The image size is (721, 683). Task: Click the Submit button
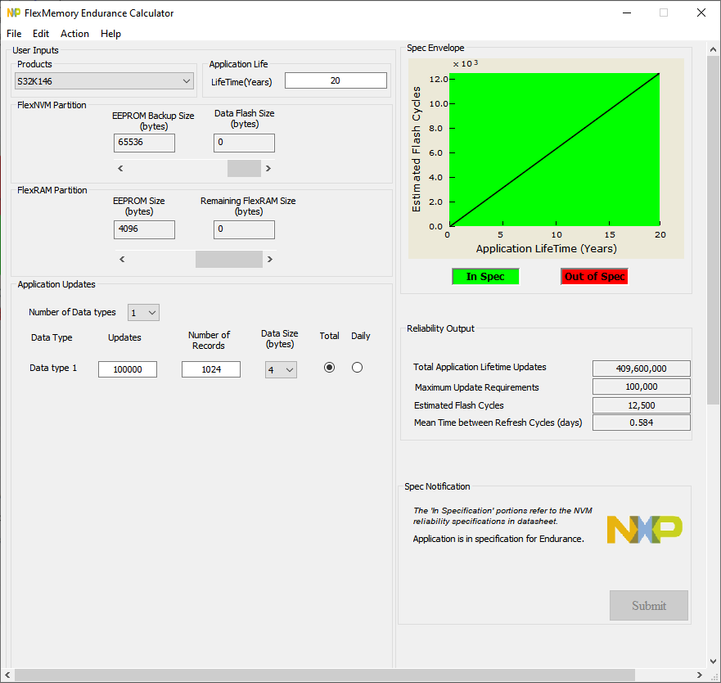click(x=649, y=605)
